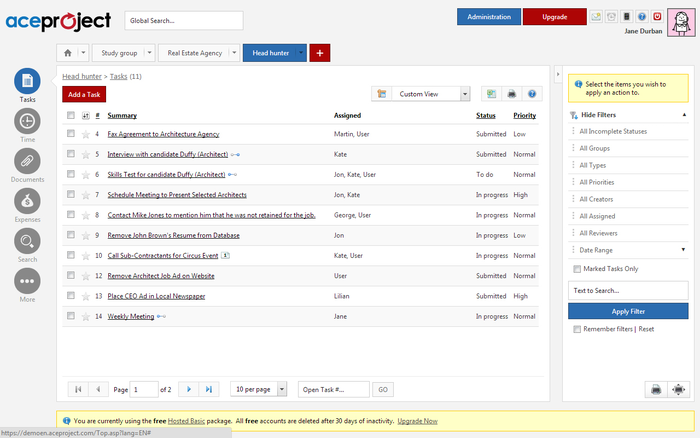
Task: Open the Custom View dropdown
Action: [x=465, y=94]
